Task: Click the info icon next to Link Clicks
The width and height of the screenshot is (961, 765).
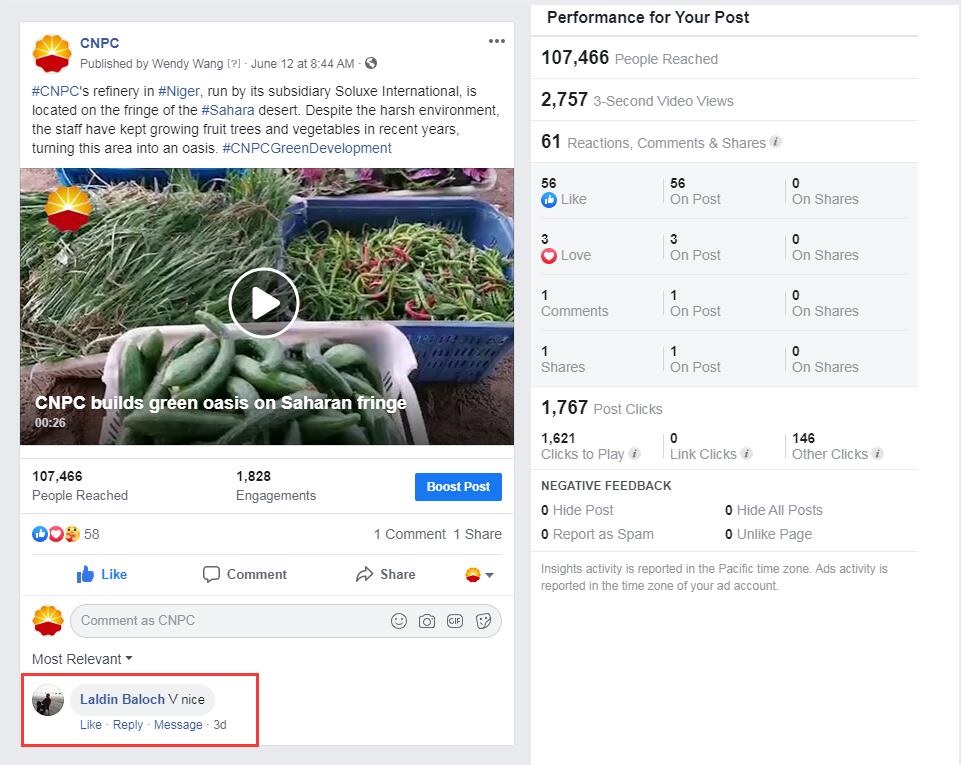Action: pos(746,454)
